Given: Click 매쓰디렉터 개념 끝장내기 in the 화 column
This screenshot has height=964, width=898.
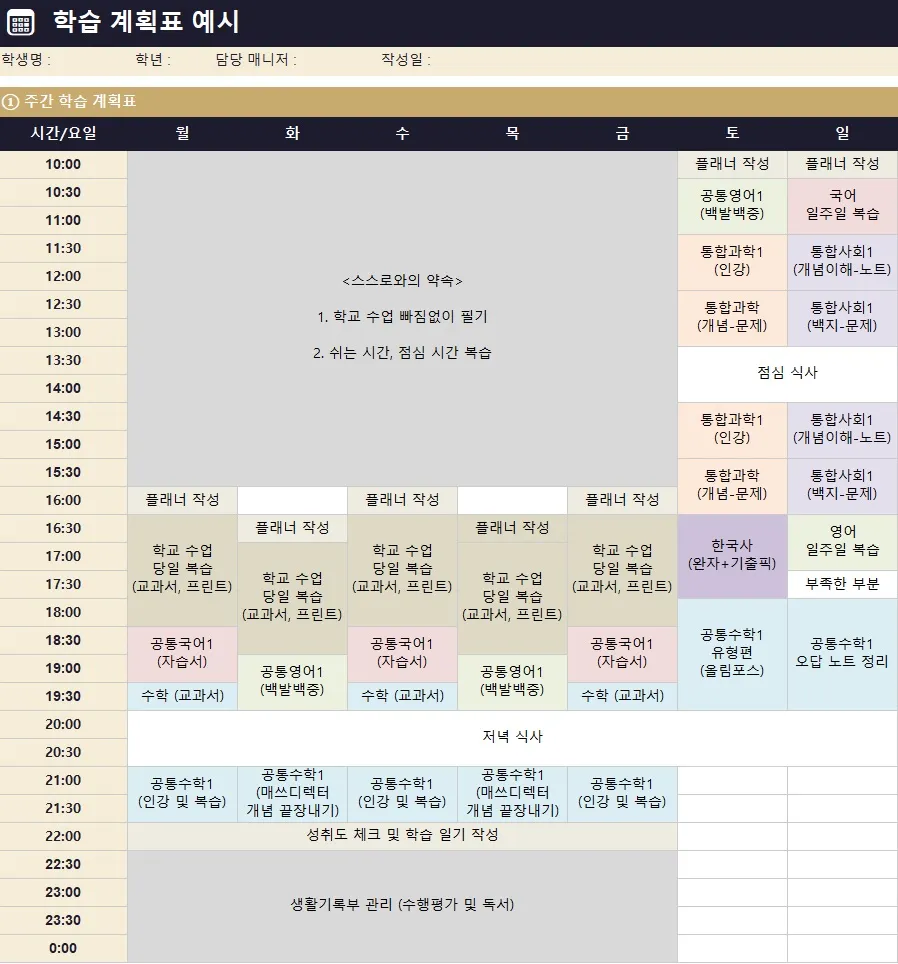Looking at the screenshot, I should (293, 794).
